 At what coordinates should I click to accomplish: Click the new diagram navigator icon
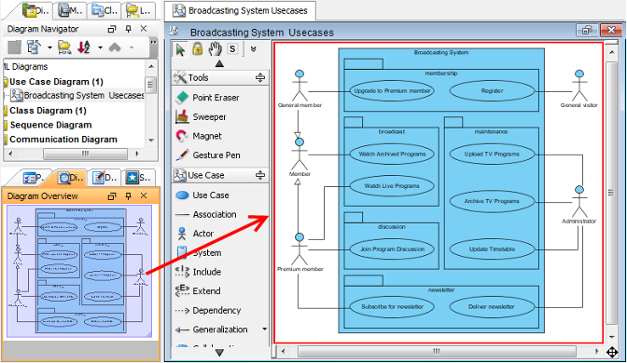[14, 47]
